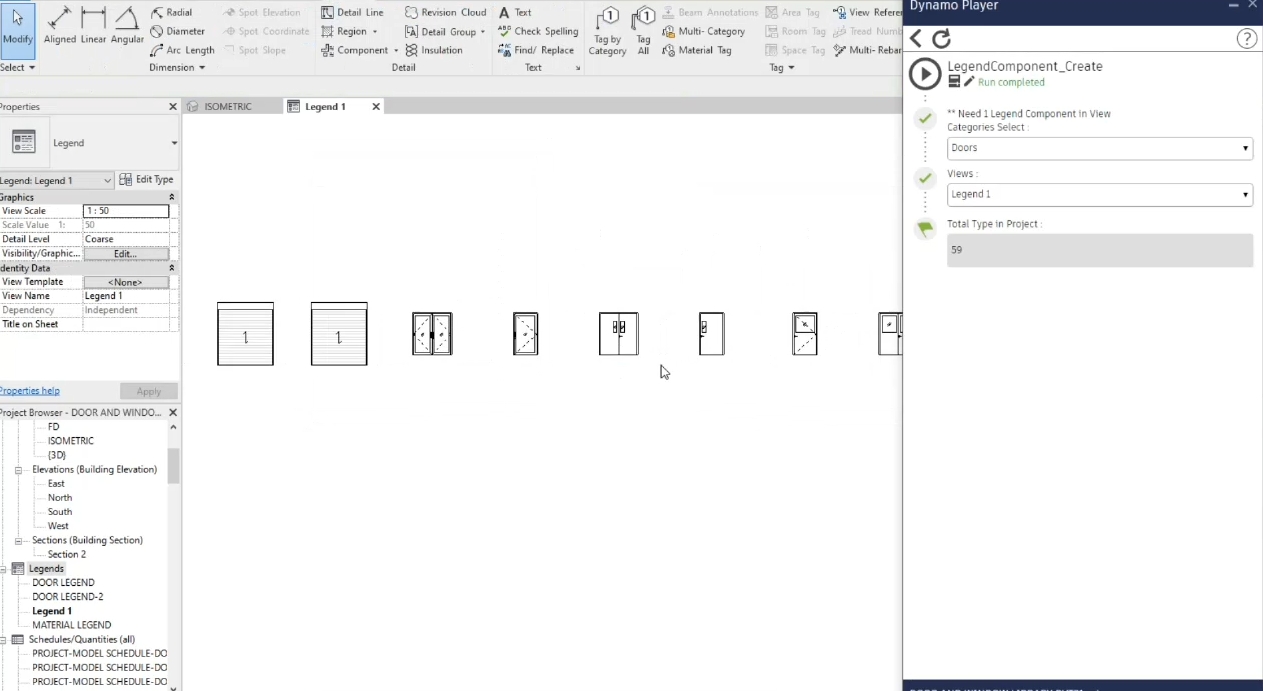Collapse the Graphics properties section
1263x691 pixels.
point(171,197)
